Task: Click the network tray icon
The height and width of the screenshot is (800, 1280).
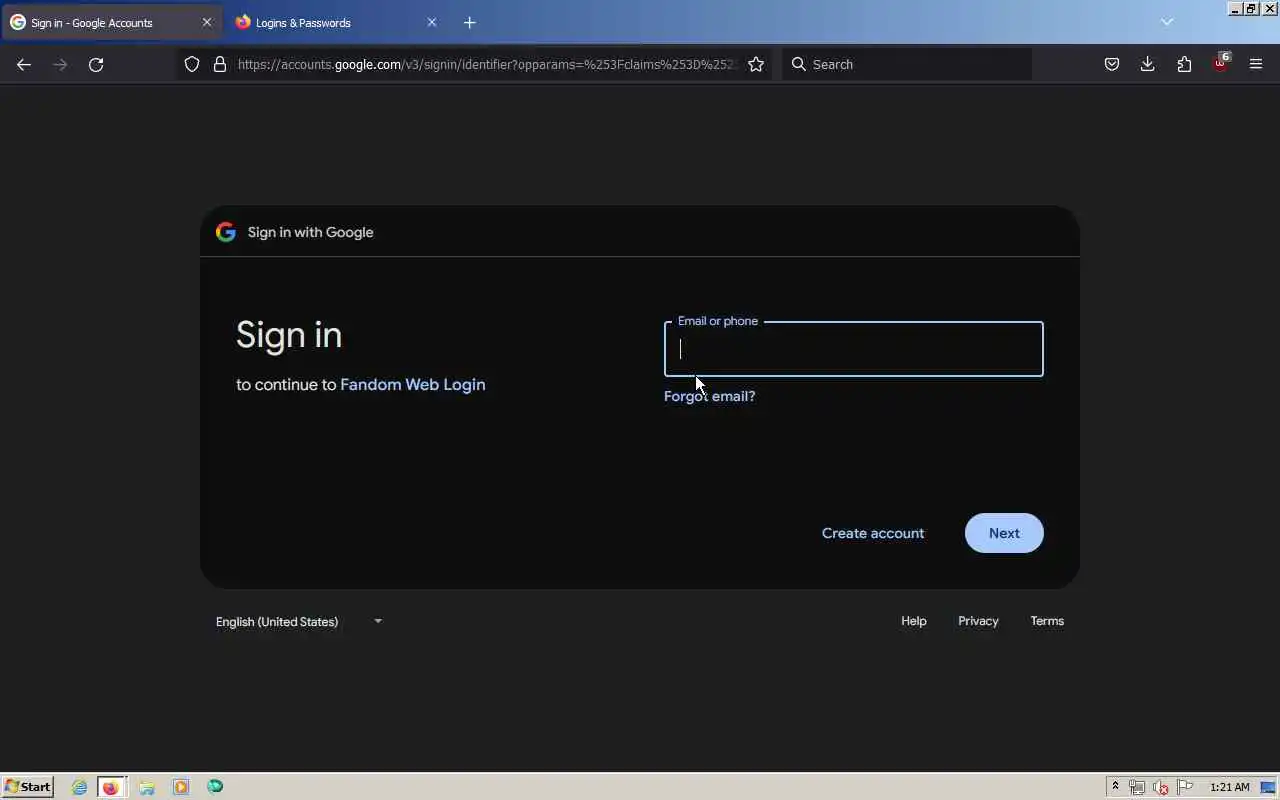Action: tap(1137, 788)
